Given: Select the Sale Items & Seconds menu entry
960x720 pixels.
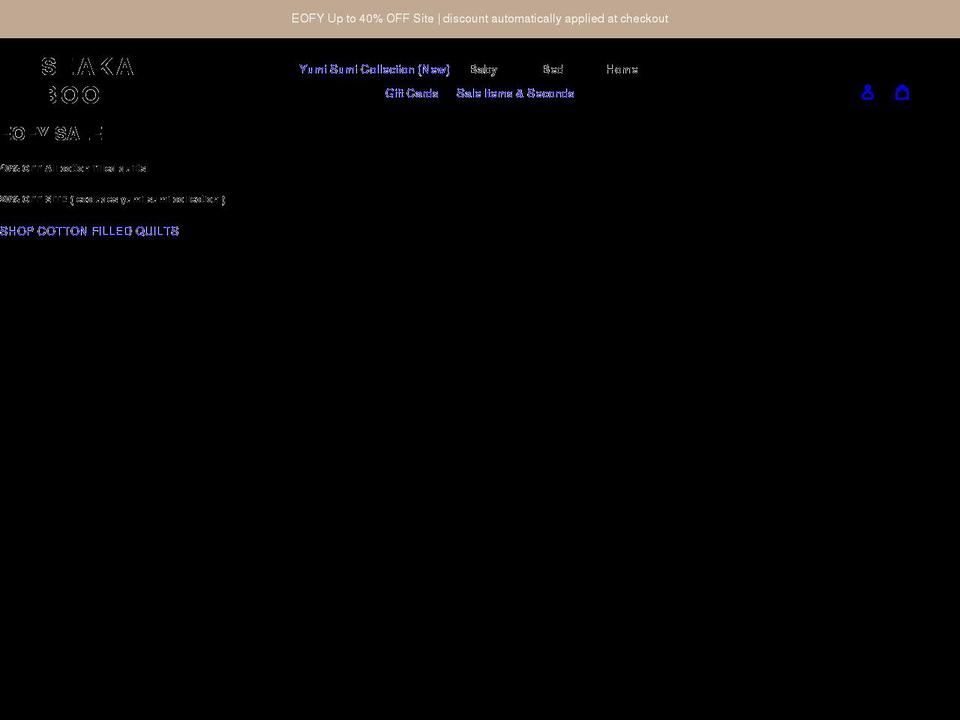Looking at the screenshot, I should click(515, 93).
